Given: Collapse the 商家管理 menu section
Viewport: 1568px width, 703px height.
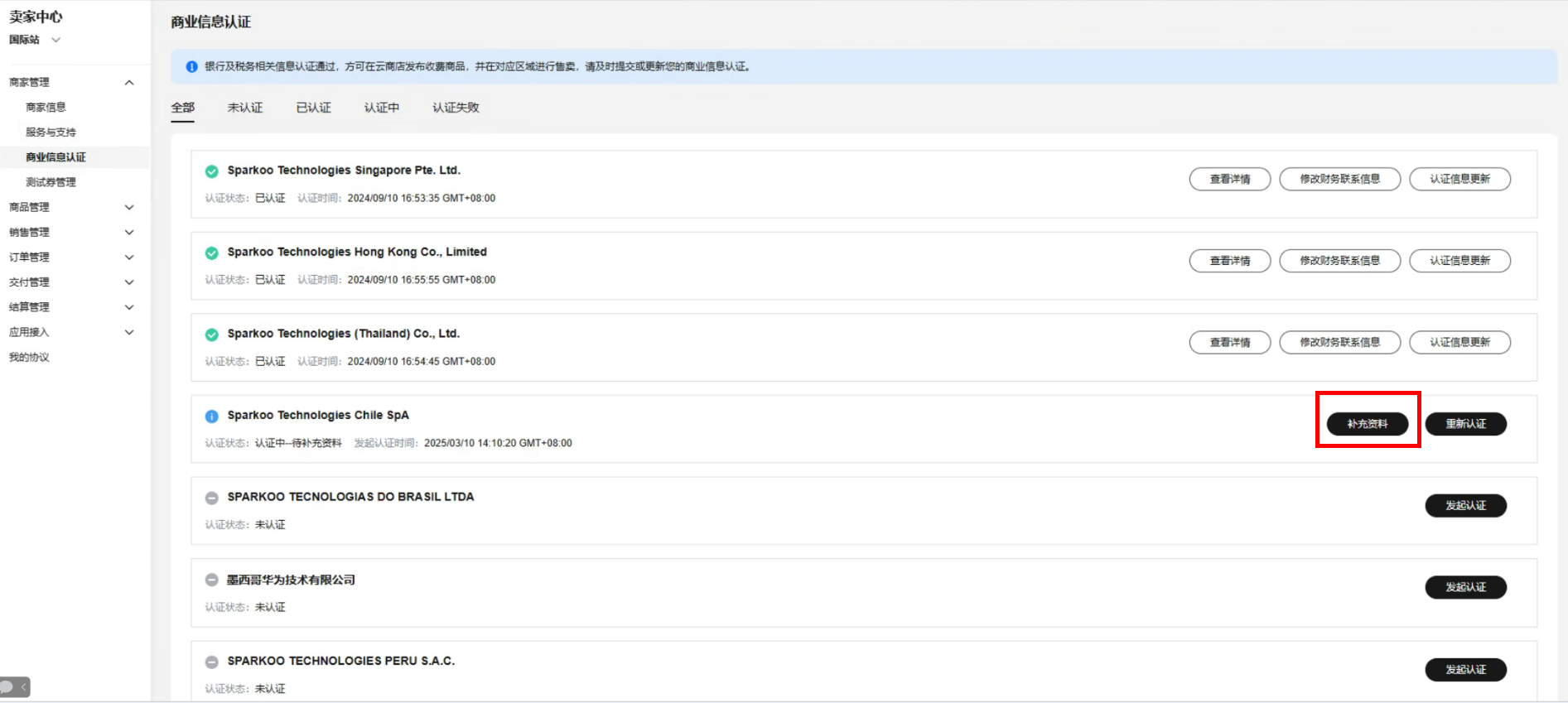Looking at the screenshot, I should 129,82.
